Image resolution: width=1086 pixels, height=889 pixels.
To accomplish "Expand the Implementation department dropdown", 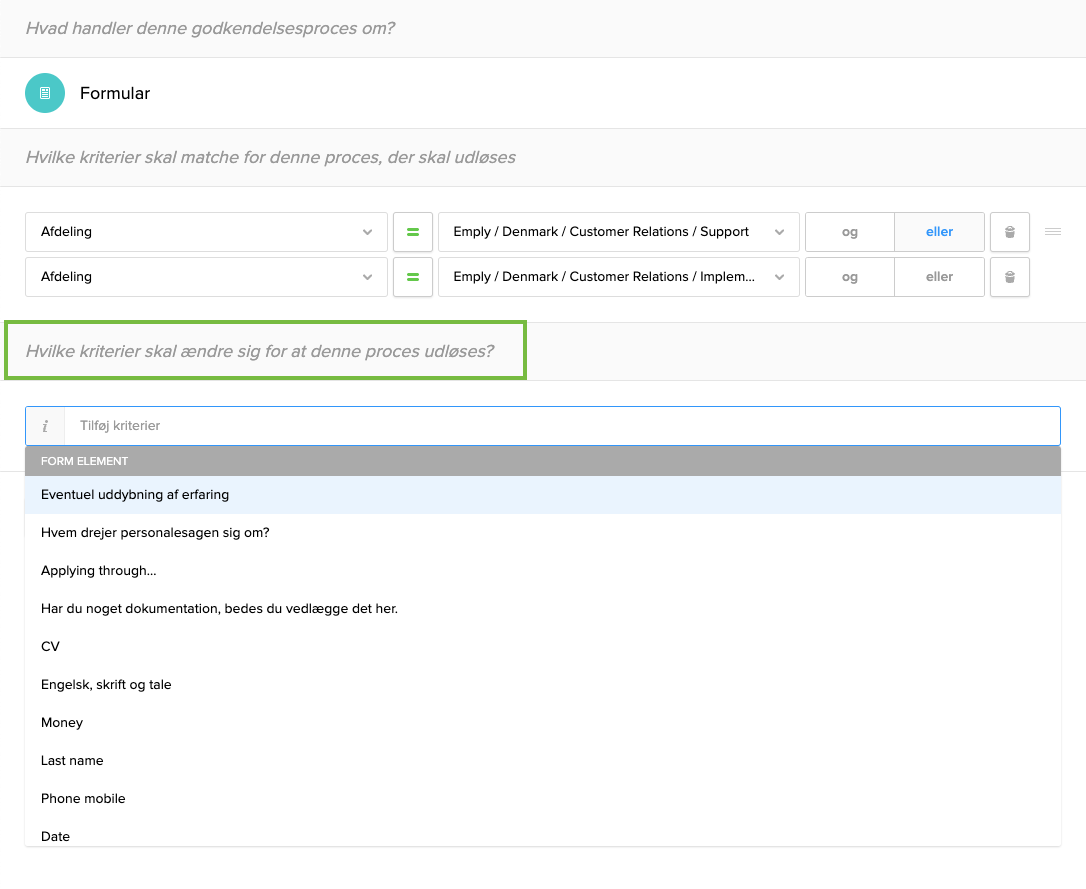I will click(x=782, y=277).
